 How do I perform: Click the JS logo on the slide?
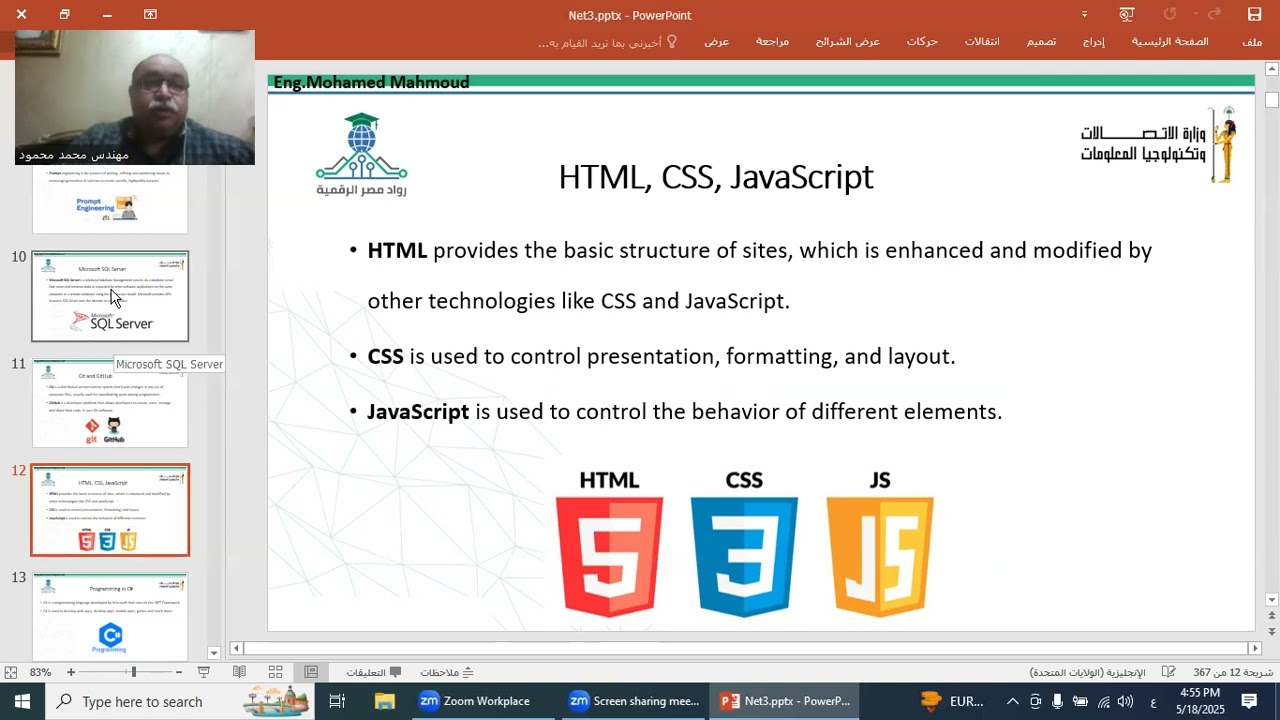880,555
